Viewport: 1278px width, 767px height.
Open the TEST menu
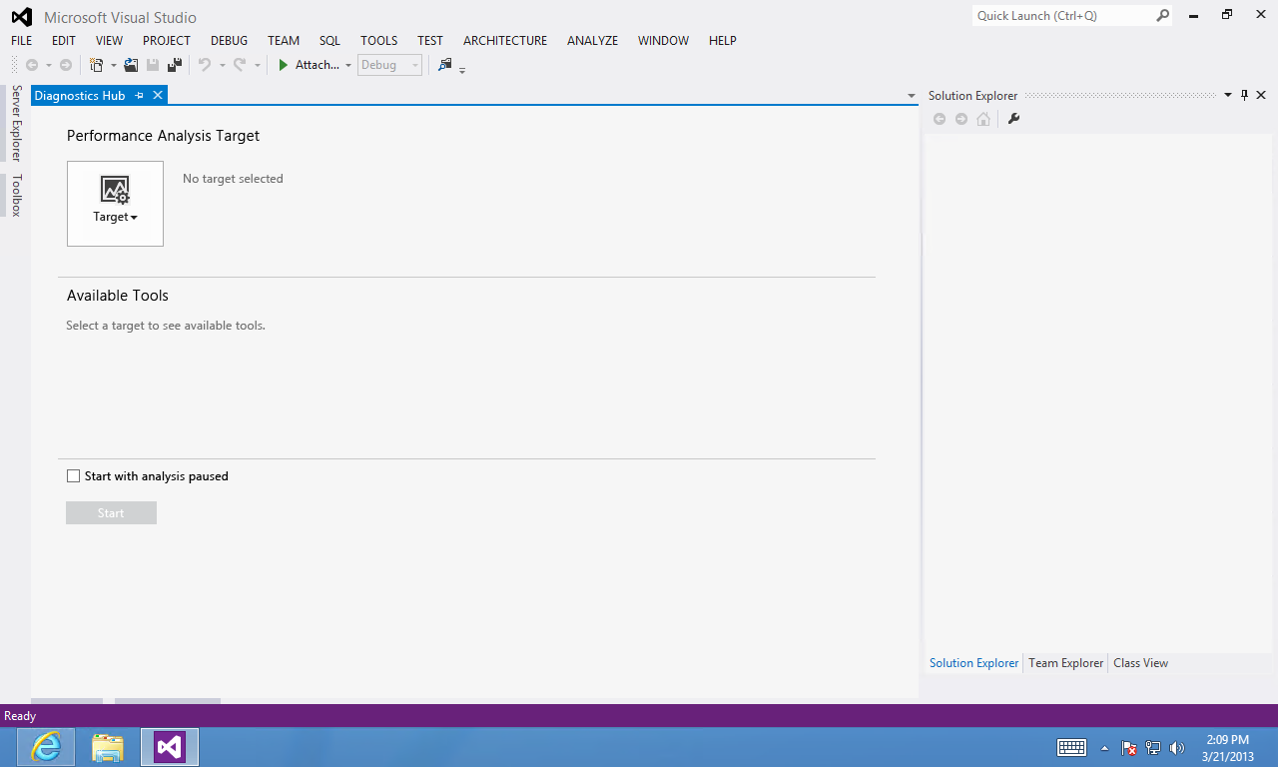click(x=430, y=41)
